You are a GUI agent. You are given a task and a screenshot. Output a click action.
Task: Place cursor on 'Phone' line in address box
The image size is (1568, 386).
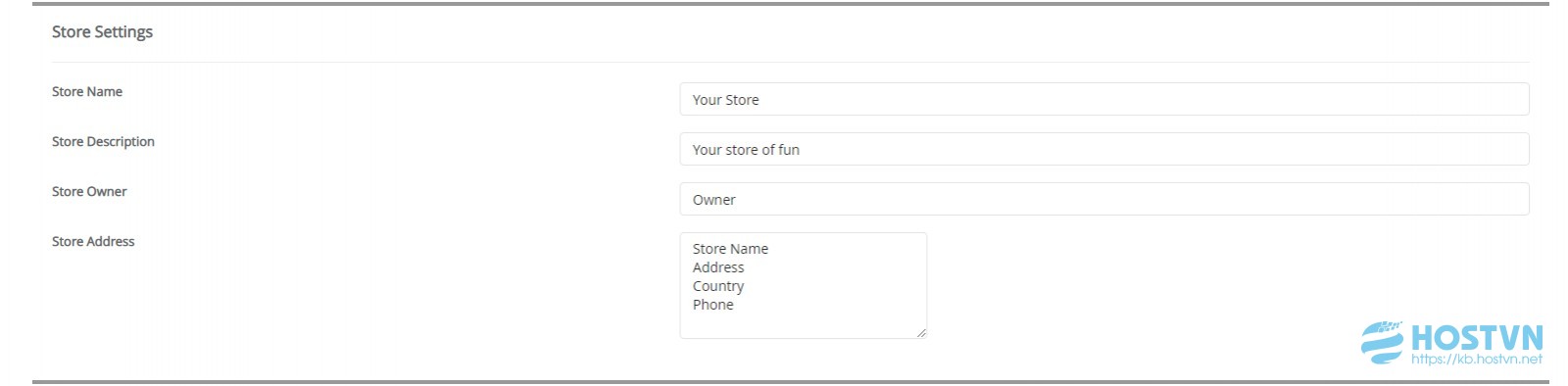click(x=712, y=305)
